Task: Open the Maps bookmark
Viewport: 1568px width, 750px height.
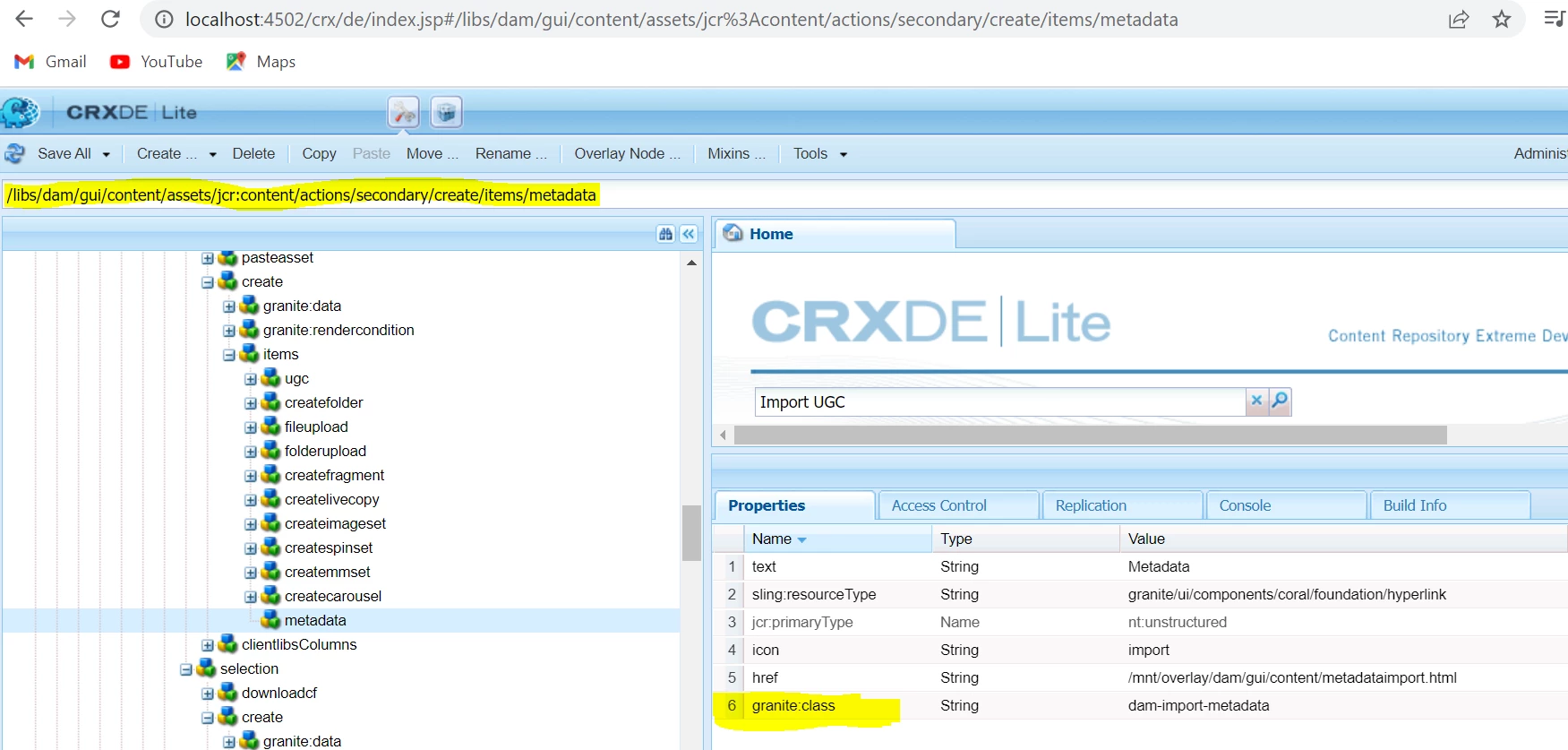Action: pyautogui.click(x=261, y=61)
